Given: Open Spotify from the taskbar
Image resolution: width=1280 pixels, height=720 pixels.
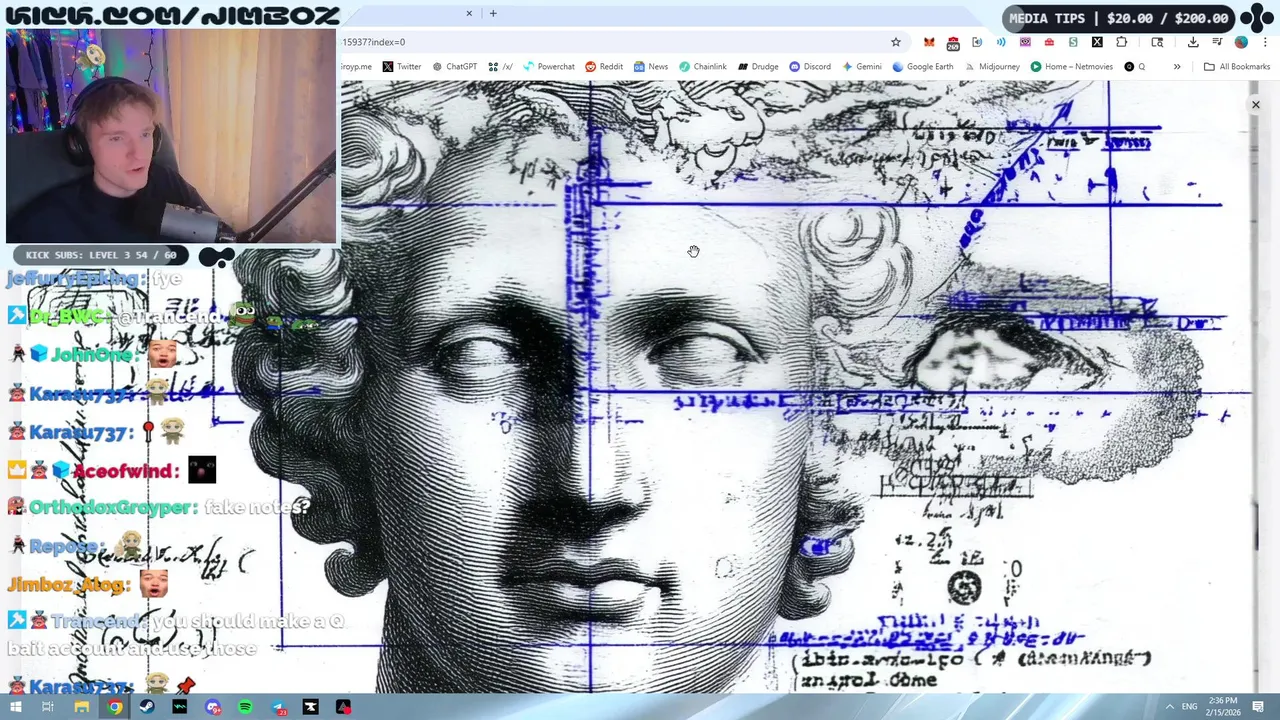Looking at the screenshot, I should pos(245,707).
